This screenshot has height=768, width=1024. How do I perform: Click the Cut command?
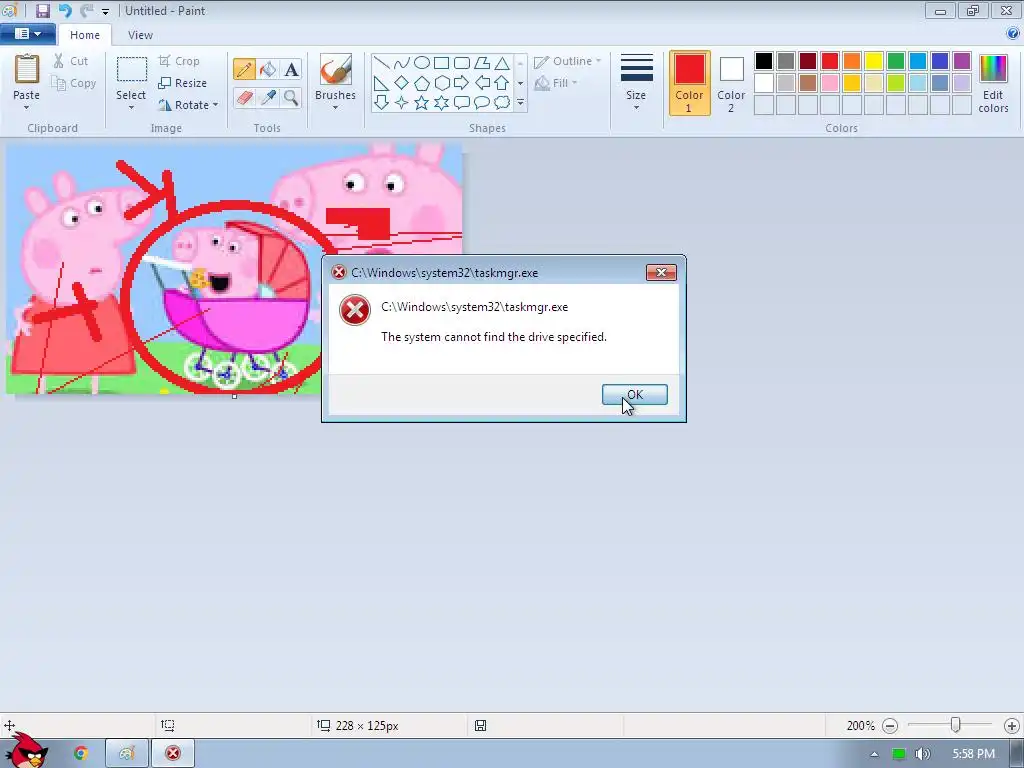71,61
